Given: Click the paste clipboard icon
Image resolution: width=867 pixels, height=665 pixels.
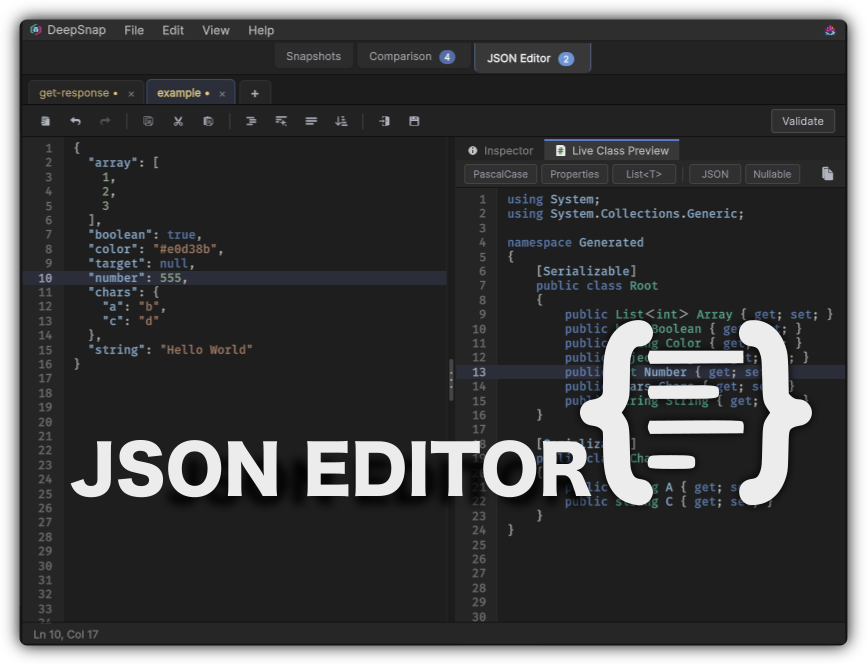Looking at the screenshot, I should pyautogui.click(x=208, y=121).
